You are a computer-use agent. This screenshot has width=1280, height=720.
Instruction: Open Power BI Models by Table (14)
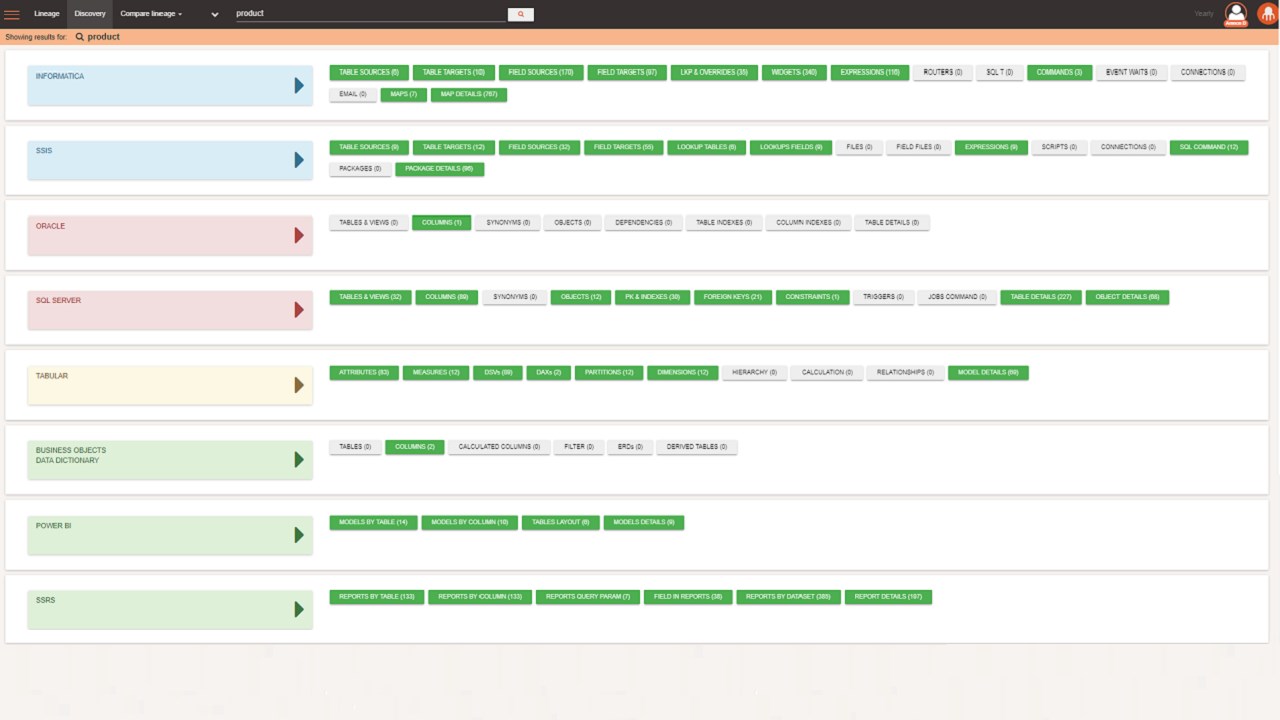(x=373, y=522)
